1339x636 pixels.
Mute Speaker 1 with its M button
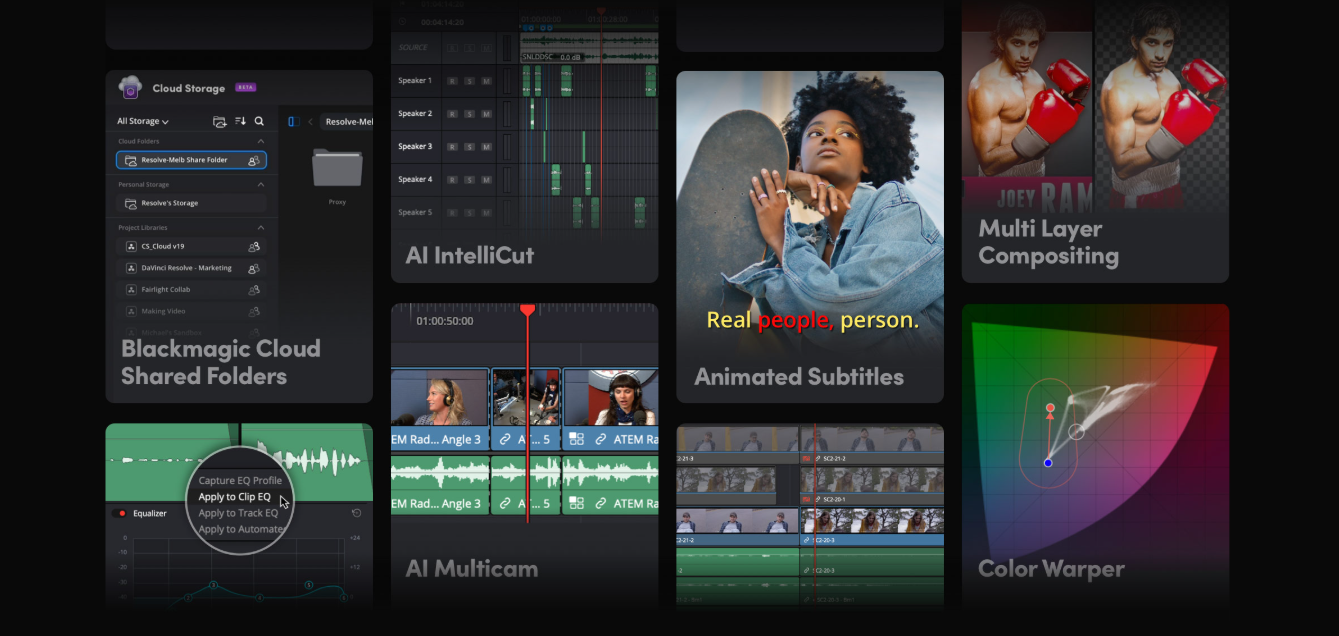[487, 81]
